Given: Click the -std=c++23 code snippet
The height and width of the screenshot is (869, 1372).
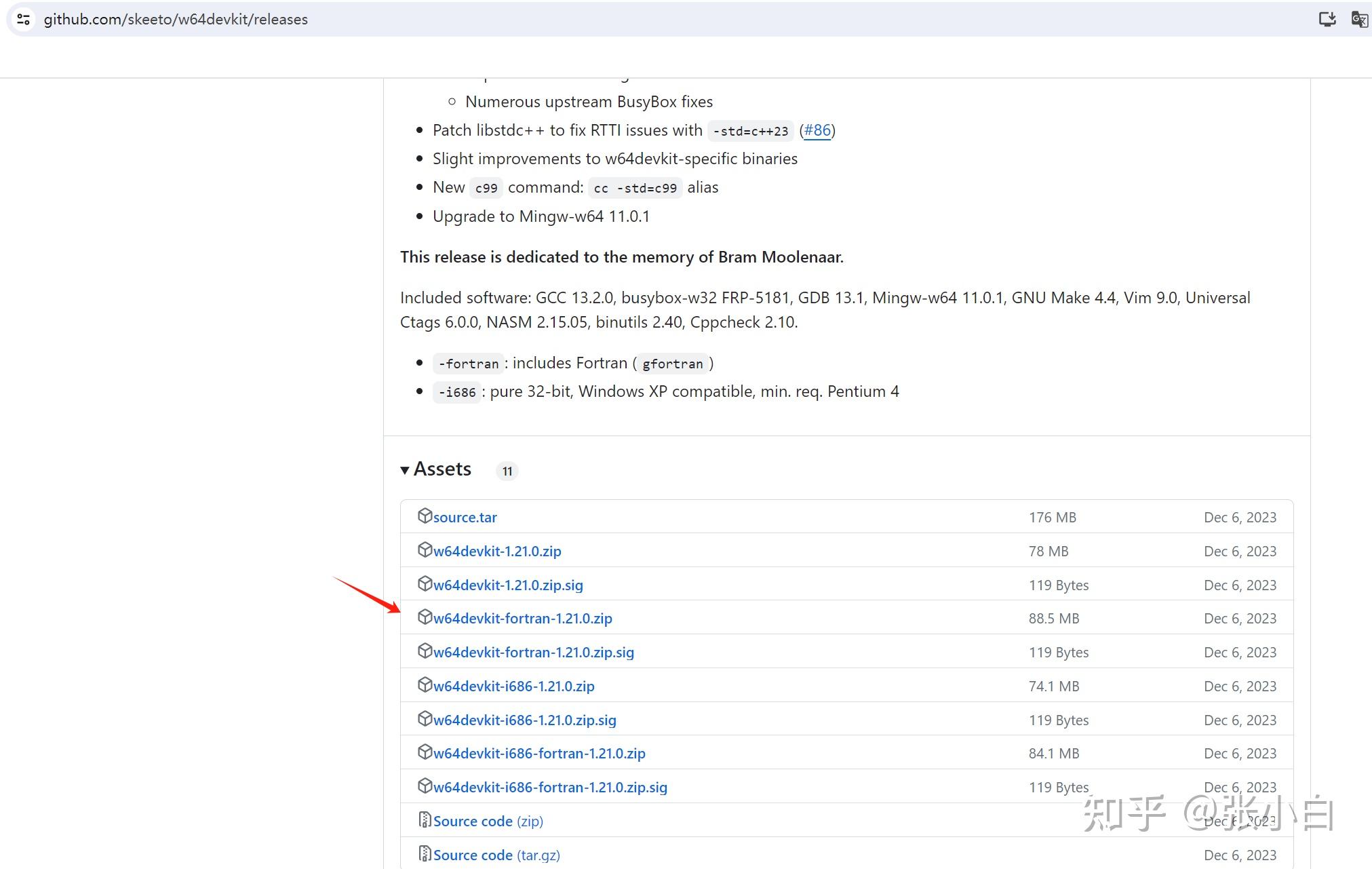Looking at the screenshot, I should [x=751, y=131].
